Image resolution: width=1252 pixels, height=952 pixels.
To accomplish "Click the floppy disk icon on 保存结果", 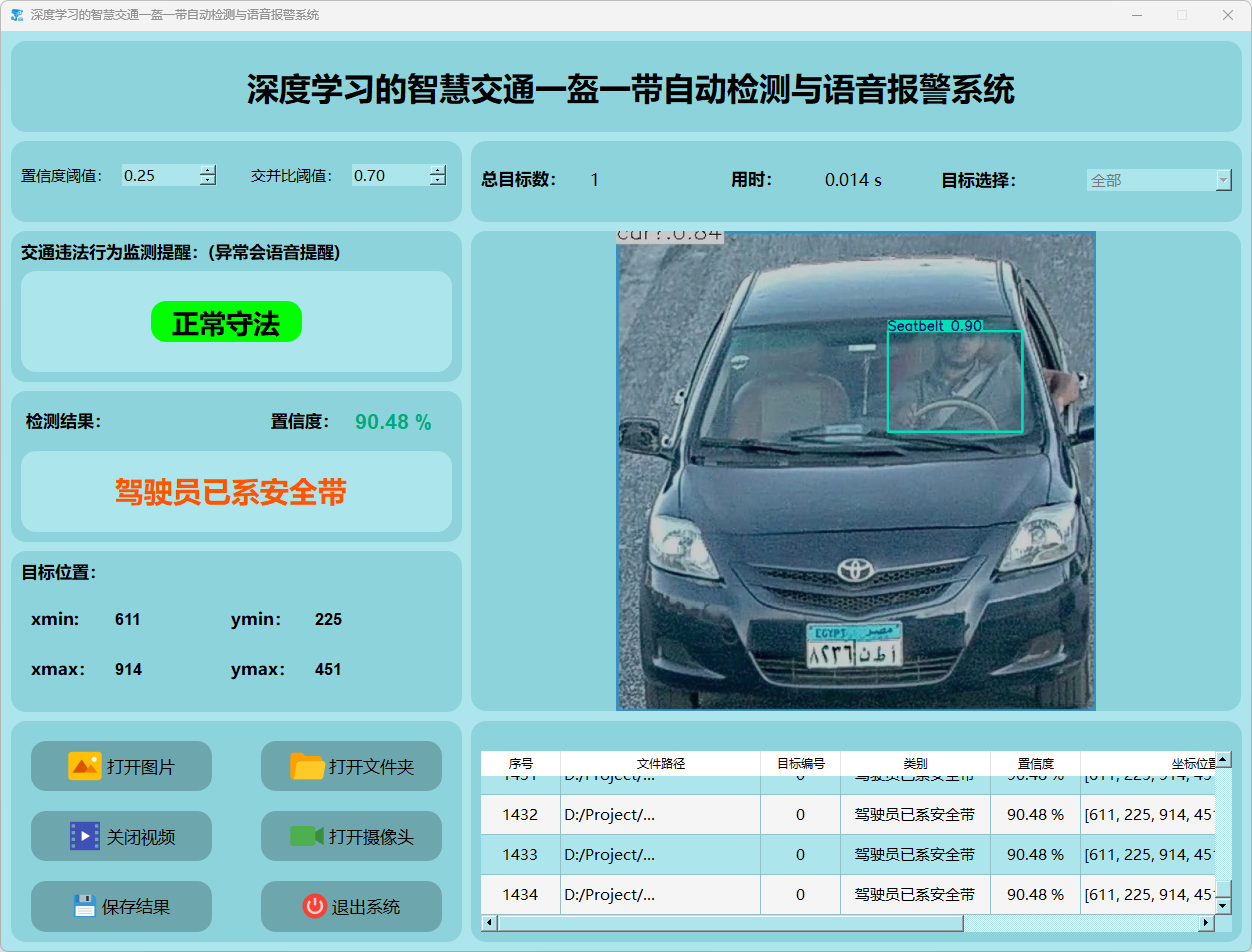I will point(85,906).
